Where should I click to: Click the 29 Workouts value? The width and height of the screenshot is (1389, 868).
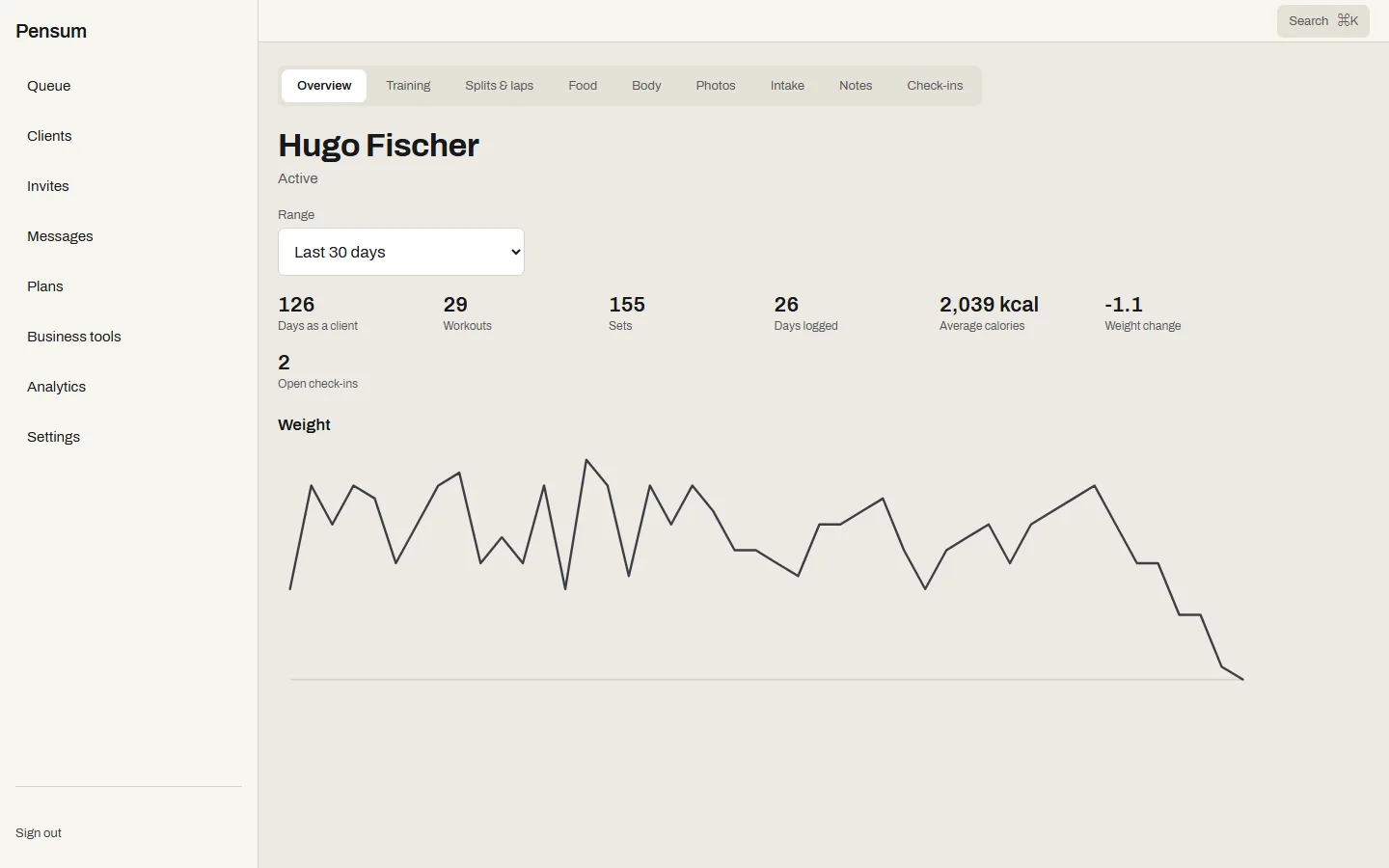point(455,305)
